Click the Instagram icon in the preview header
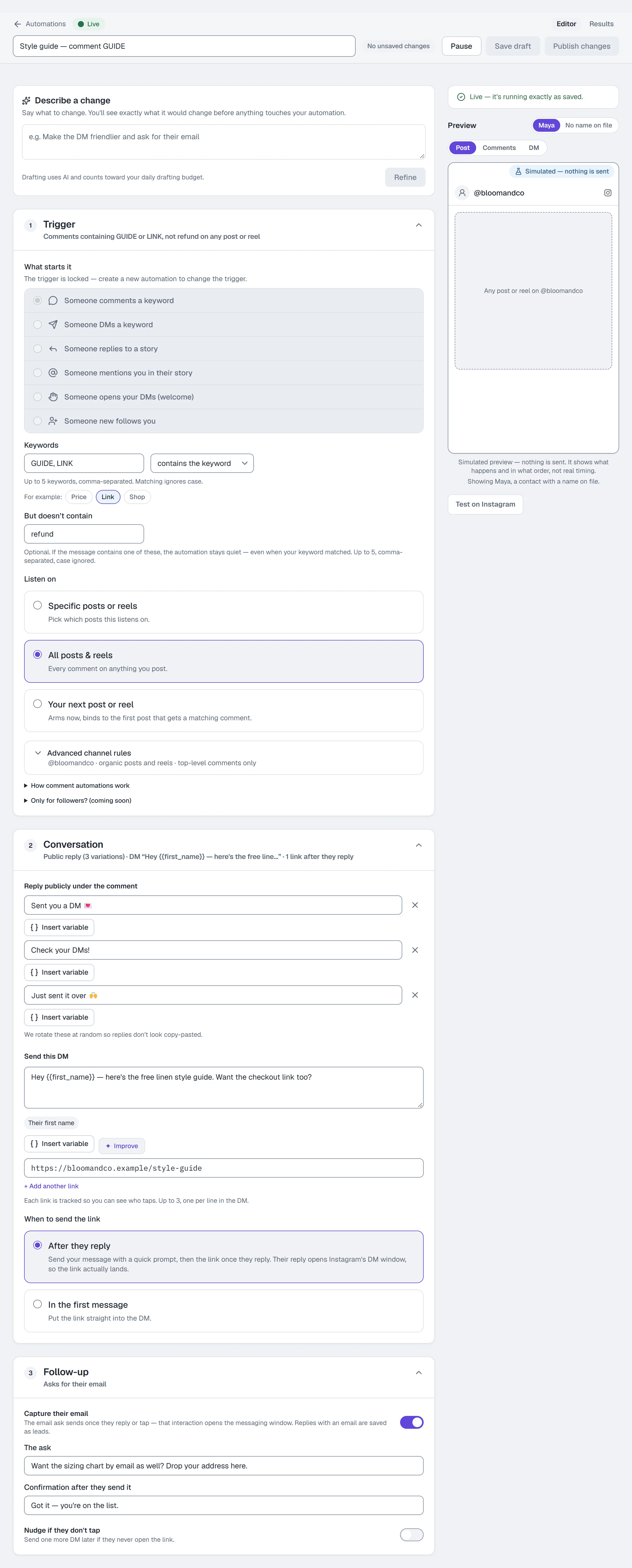Viewport: 632px width, 1568px height. point(607,193)
